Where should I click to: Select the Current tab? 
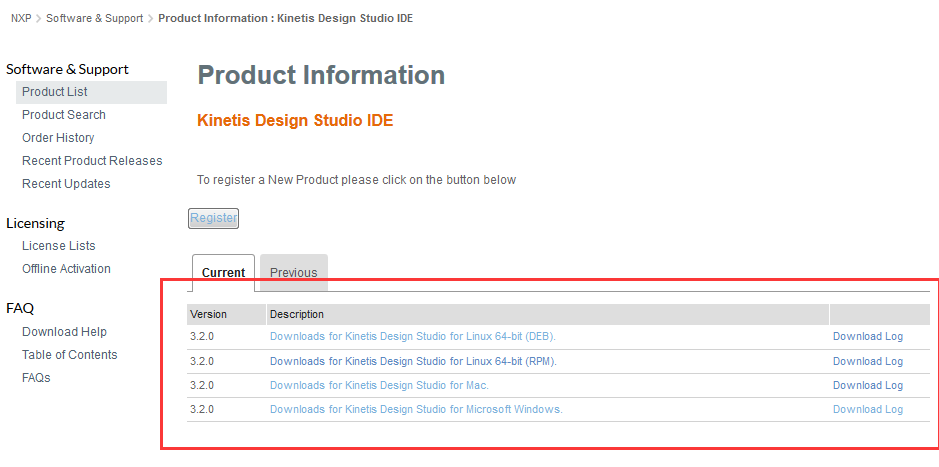(223, 272)
